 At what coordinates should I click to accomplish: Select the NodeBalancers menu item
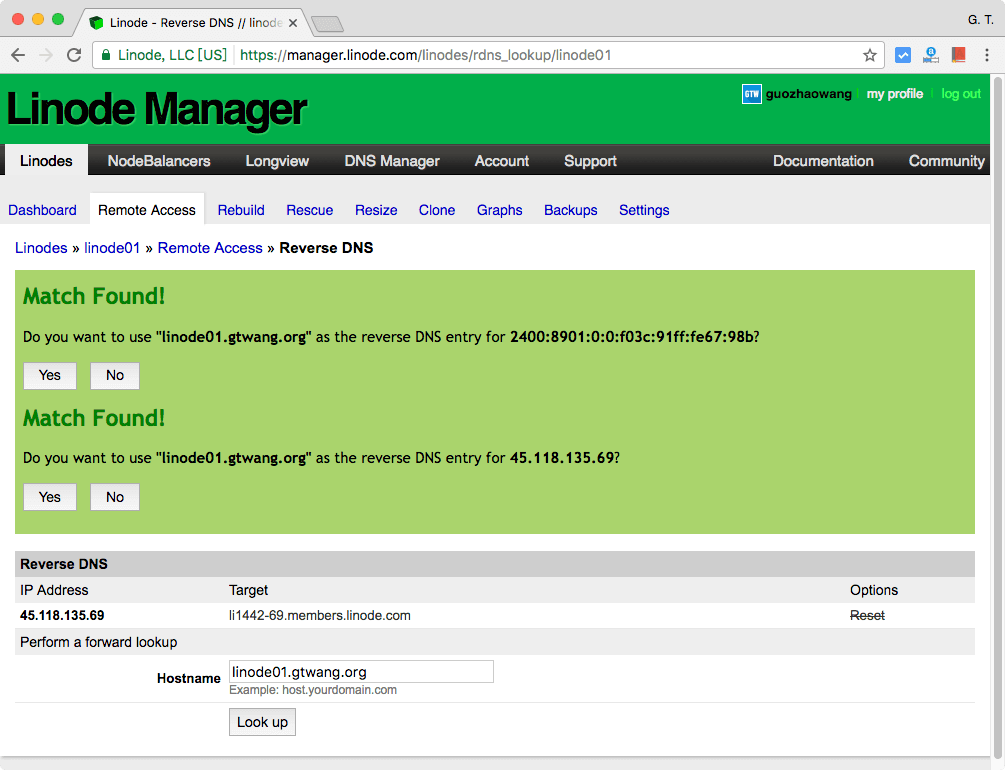coord(158,160)
